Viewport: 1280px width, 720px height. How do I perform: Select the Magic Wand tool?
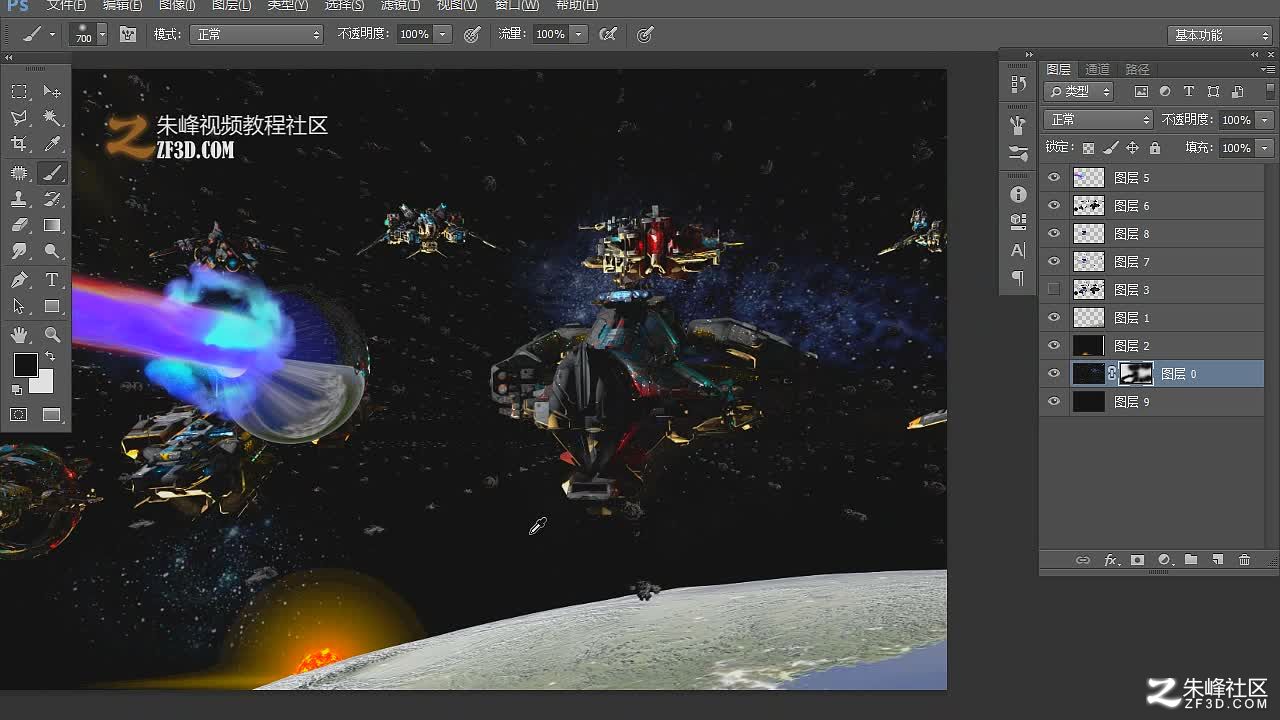point(52,118)
